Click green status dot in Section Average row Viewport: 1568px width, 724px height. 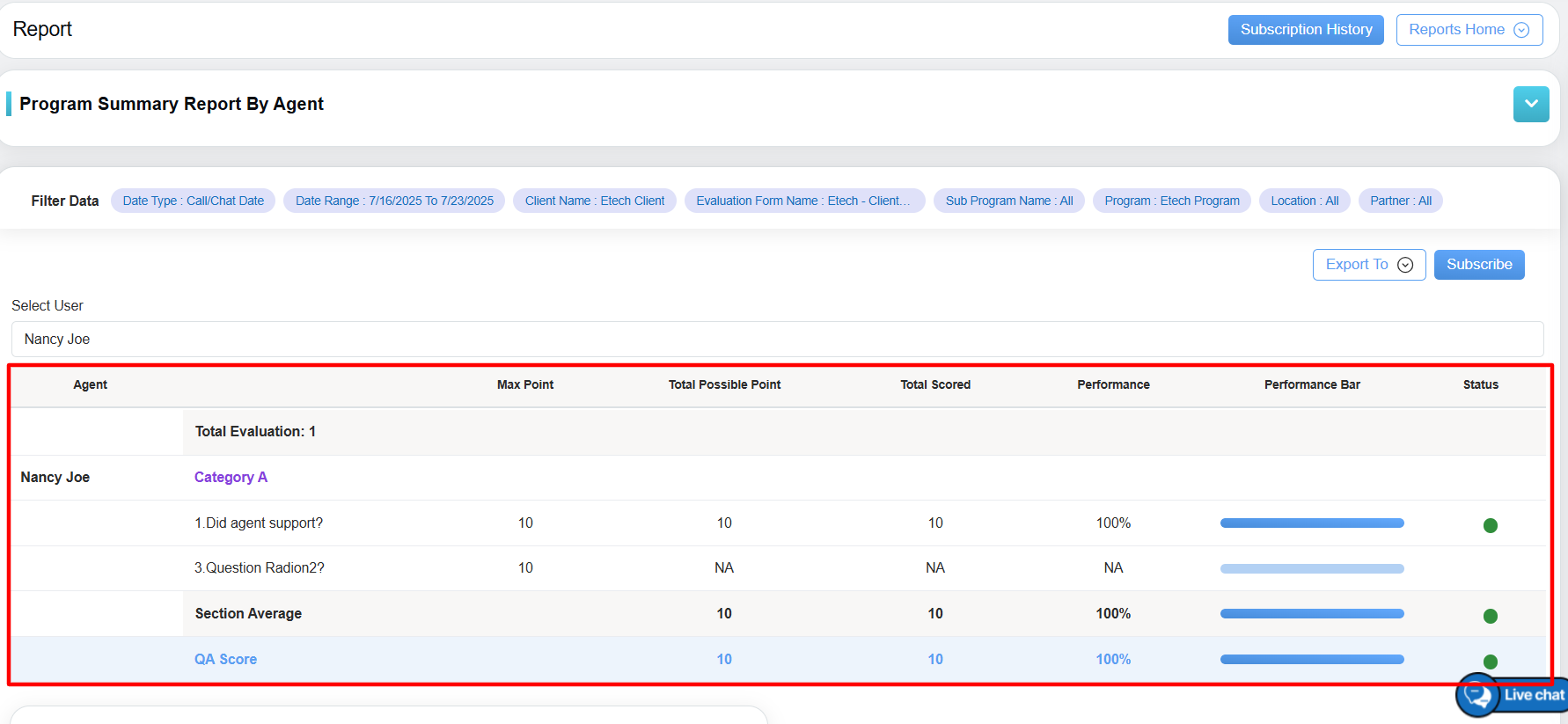pyautogui.click(x=1490, y=616)
